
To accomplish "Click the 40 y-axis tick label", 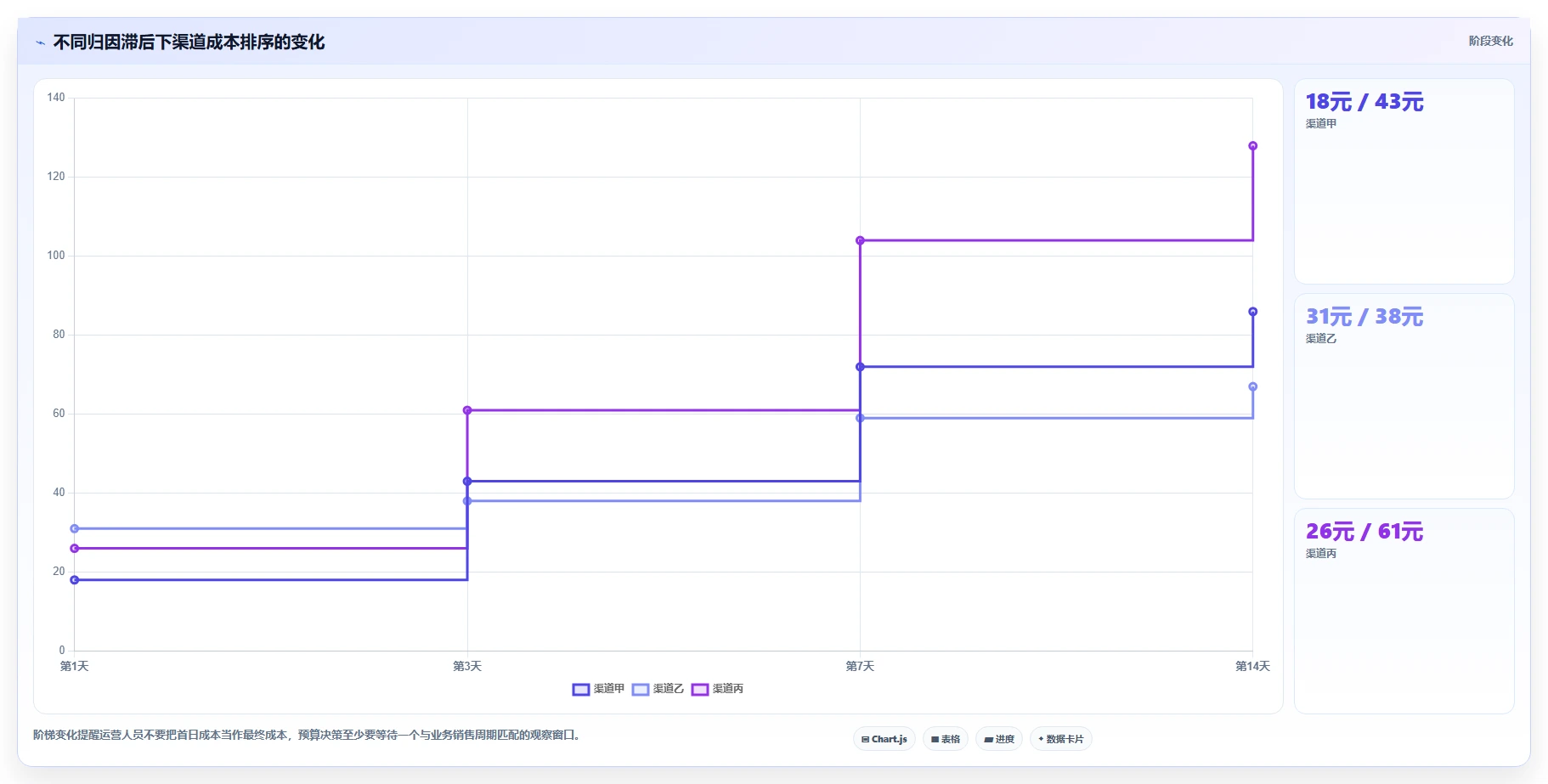I will [x=59, y=493].
